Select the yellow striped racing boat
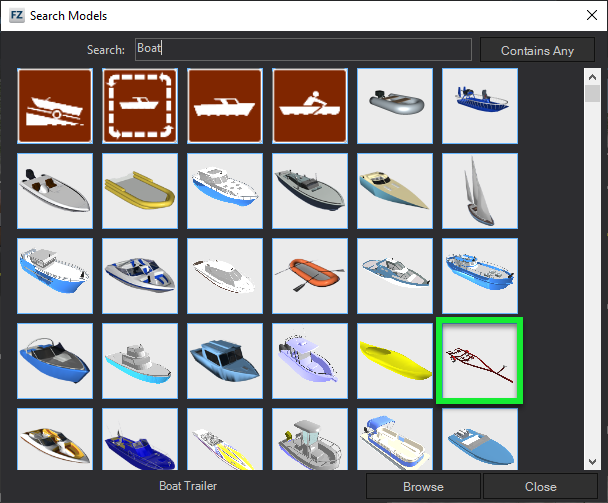Screen dimensions: 608x503 pyautogui.click(x=225, y=439)
